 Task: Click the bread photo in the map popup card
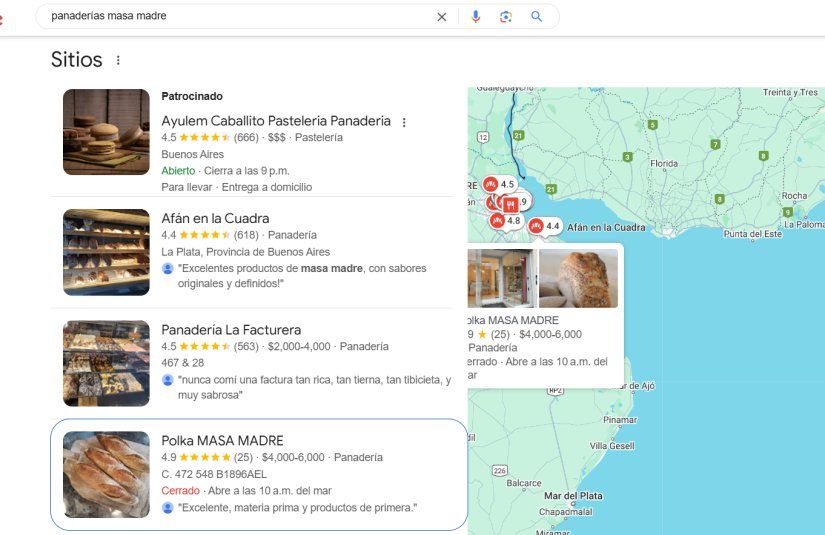(x=578, y=278)
